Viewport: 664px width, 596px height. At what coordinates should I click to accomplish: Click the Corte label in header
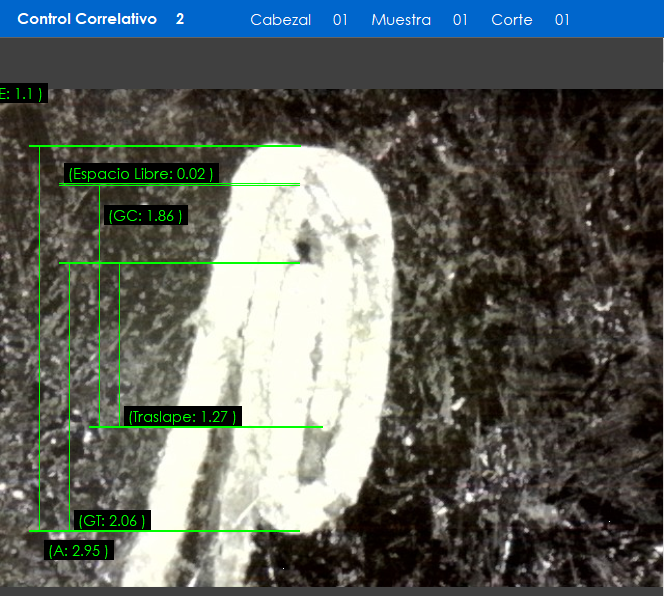pyautogui.click(x=512, y=20)
